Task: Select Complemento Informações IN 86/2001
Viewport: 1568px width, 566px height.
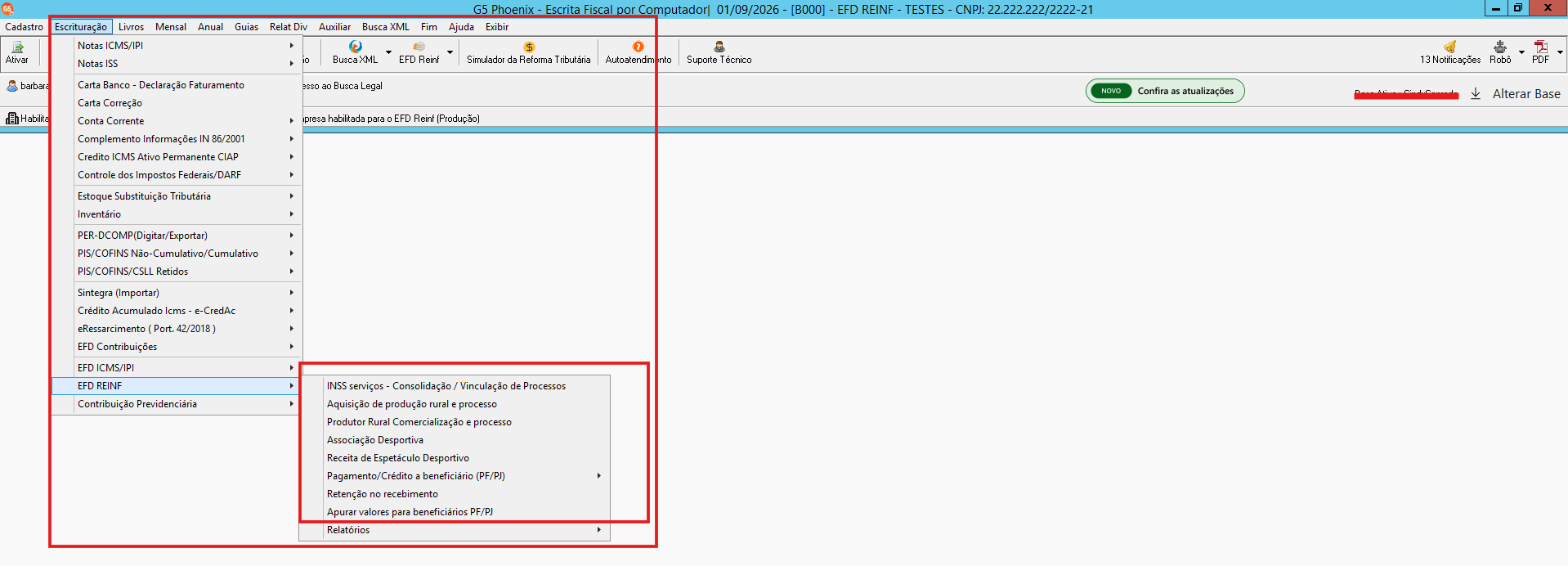Action: [177, 139]
